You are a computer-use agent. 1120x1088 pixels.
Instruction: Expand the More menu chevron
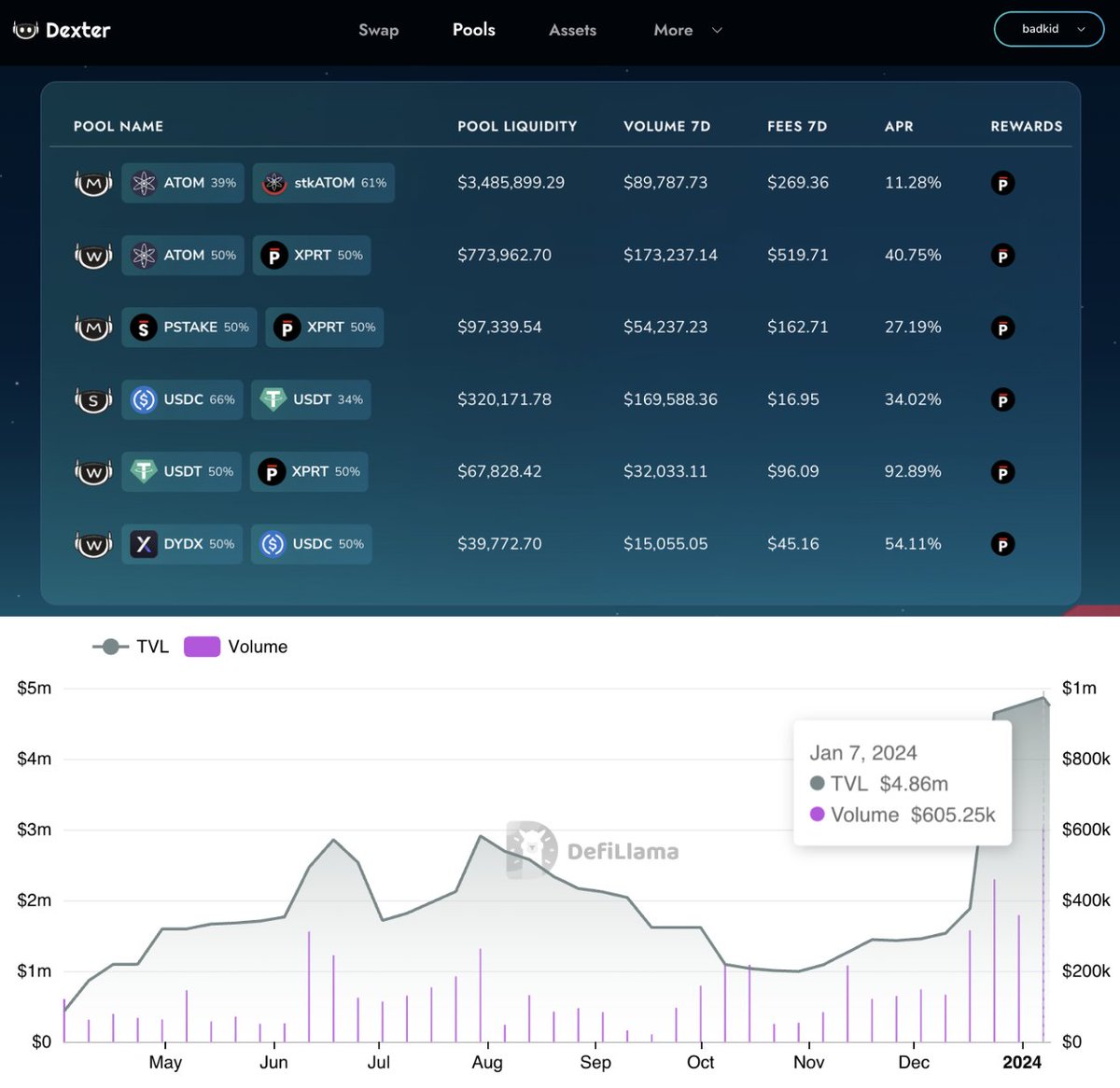[x=717, y=30]
